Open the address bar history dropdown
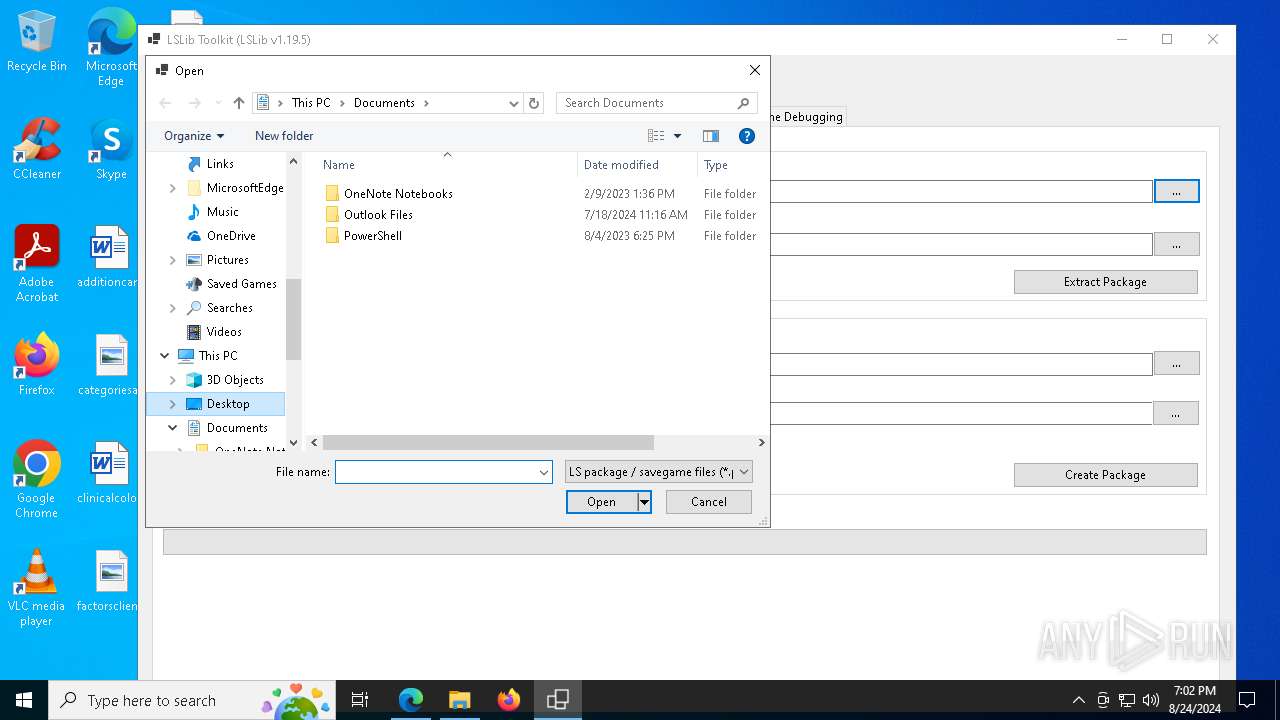This screenshot has height=720, width=1280. tap(513, 103)
